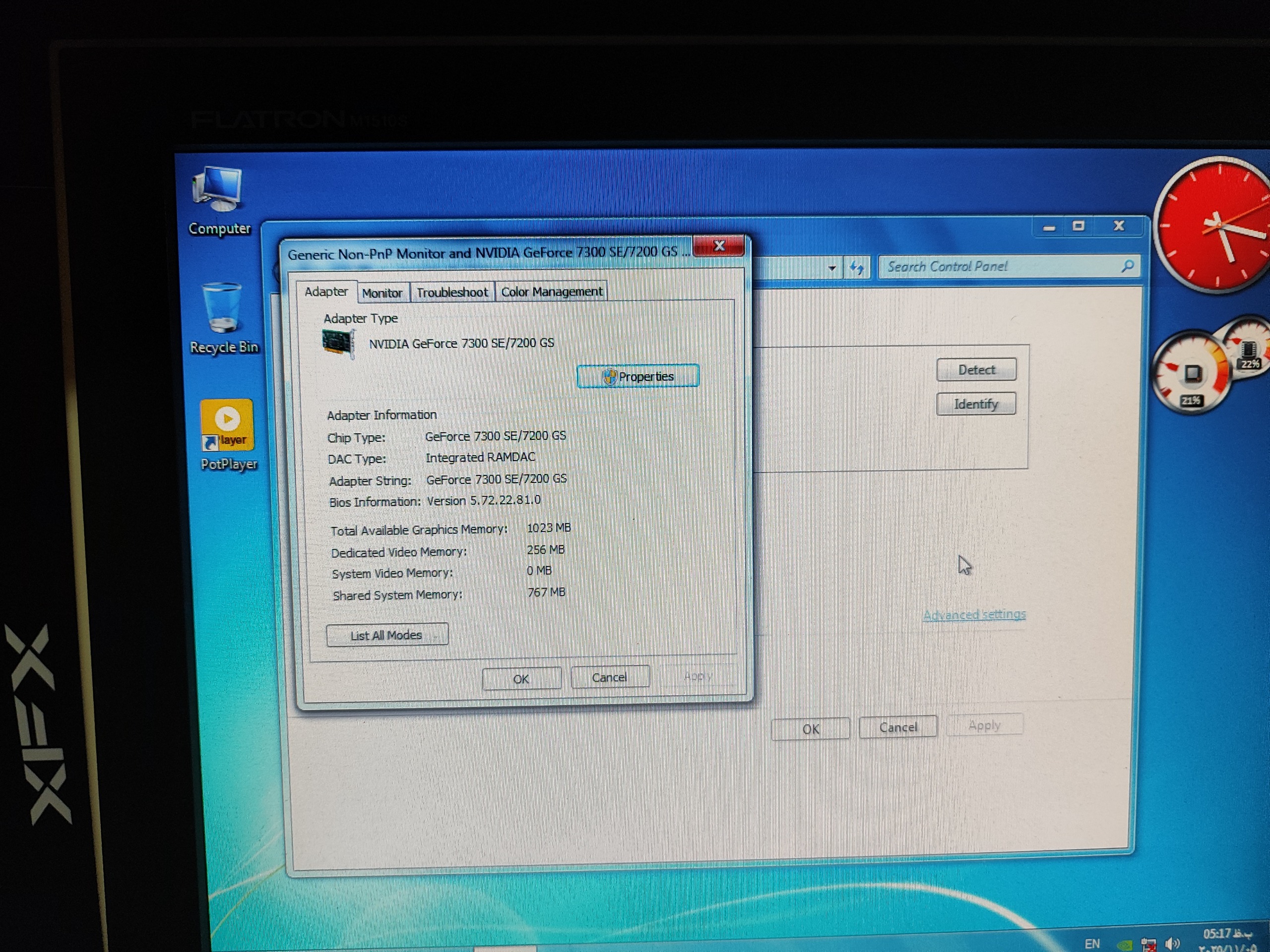Image resolution: width=1270 pixels, height=952 pixels.
Task: Click the red analog clock gadget
Action: pyautogui.click(x=1213, y=227)
